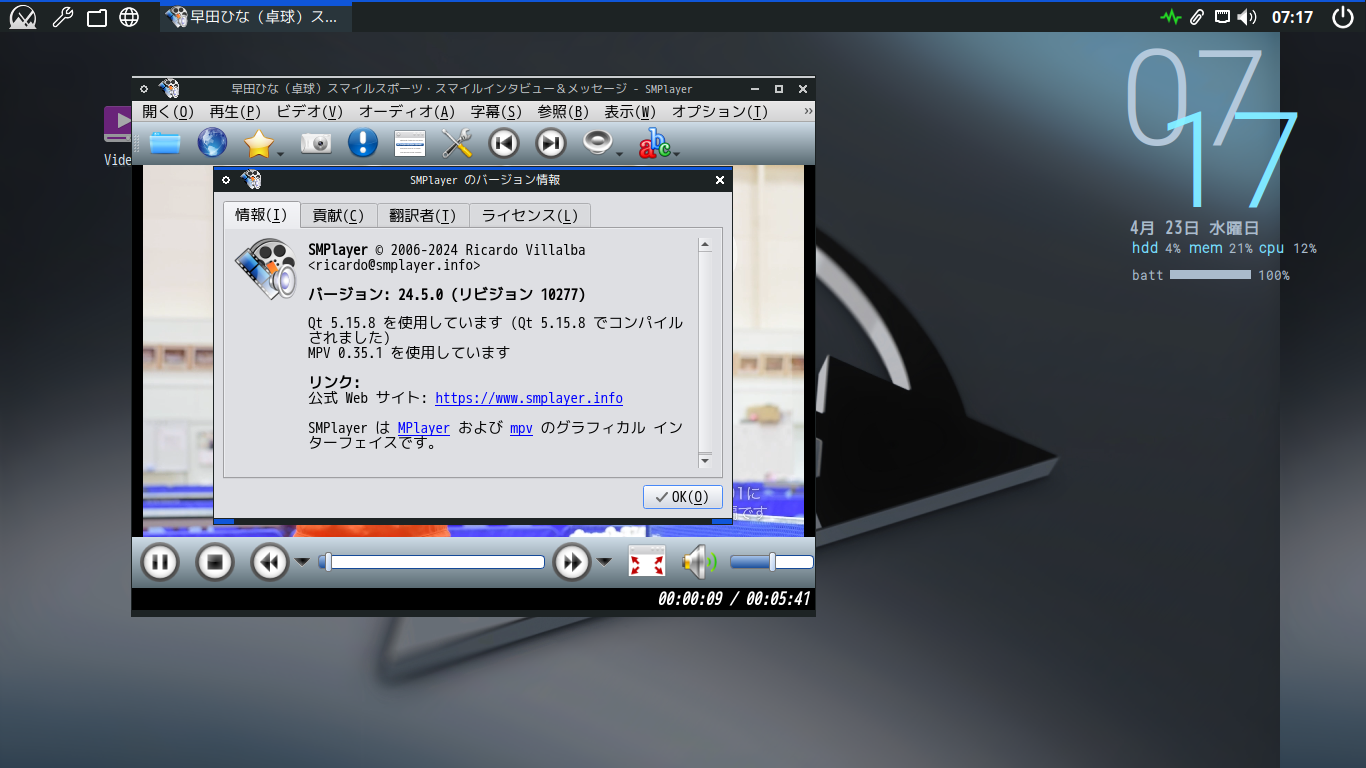Close the バージョン情報 dialog
Image resolution: width=1366 pixels, height=768 pixels.
[x=720, y=180]
